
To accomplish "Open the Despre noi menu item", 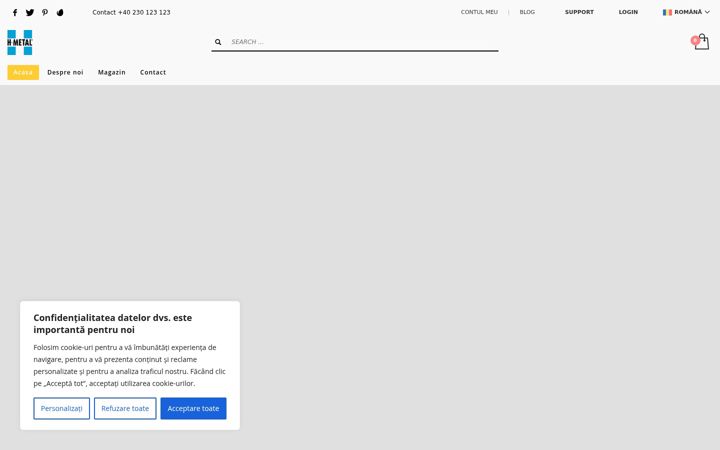I will click(65, 72).
